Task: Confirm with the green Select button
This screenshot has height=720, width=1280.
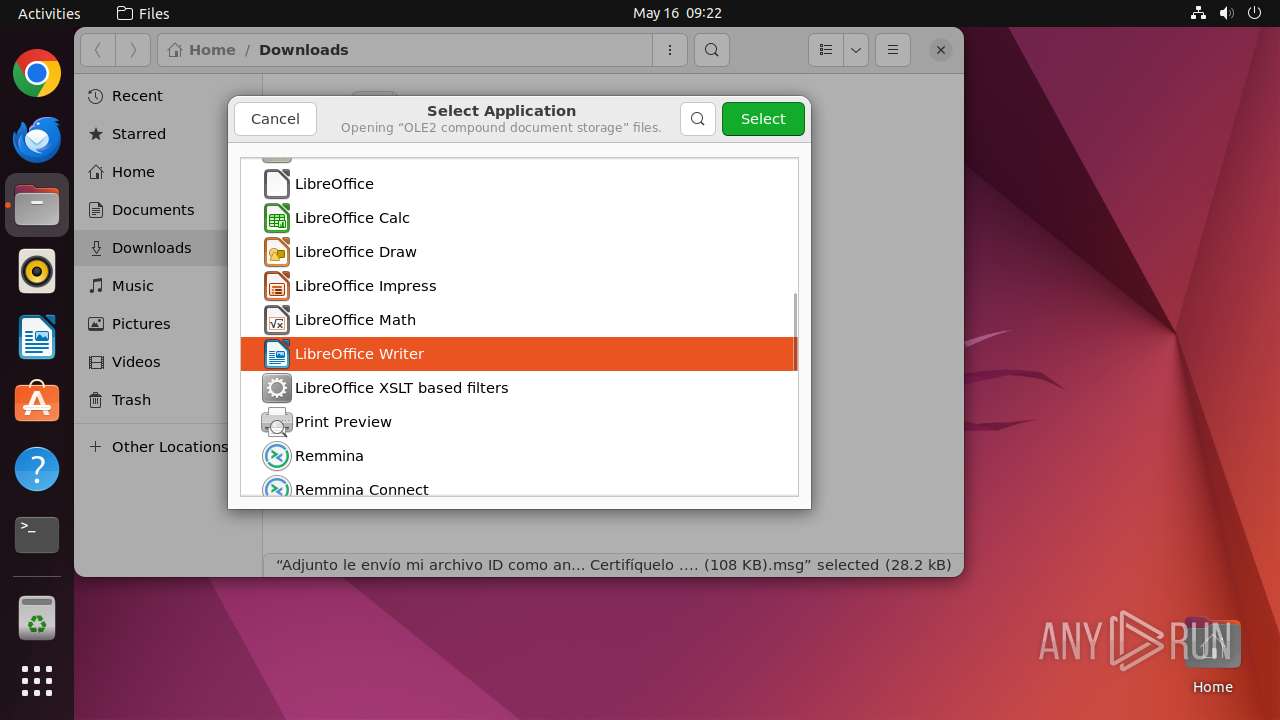Action: 763,119
